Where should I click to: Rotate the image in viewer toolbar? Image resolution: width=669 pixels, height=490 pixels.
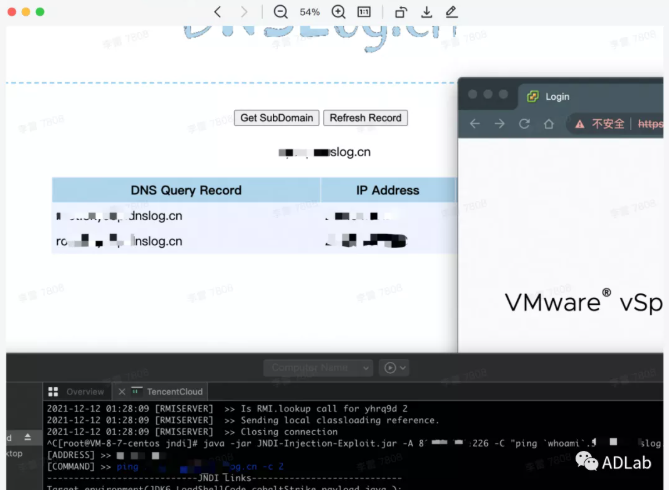coord(400,12)
